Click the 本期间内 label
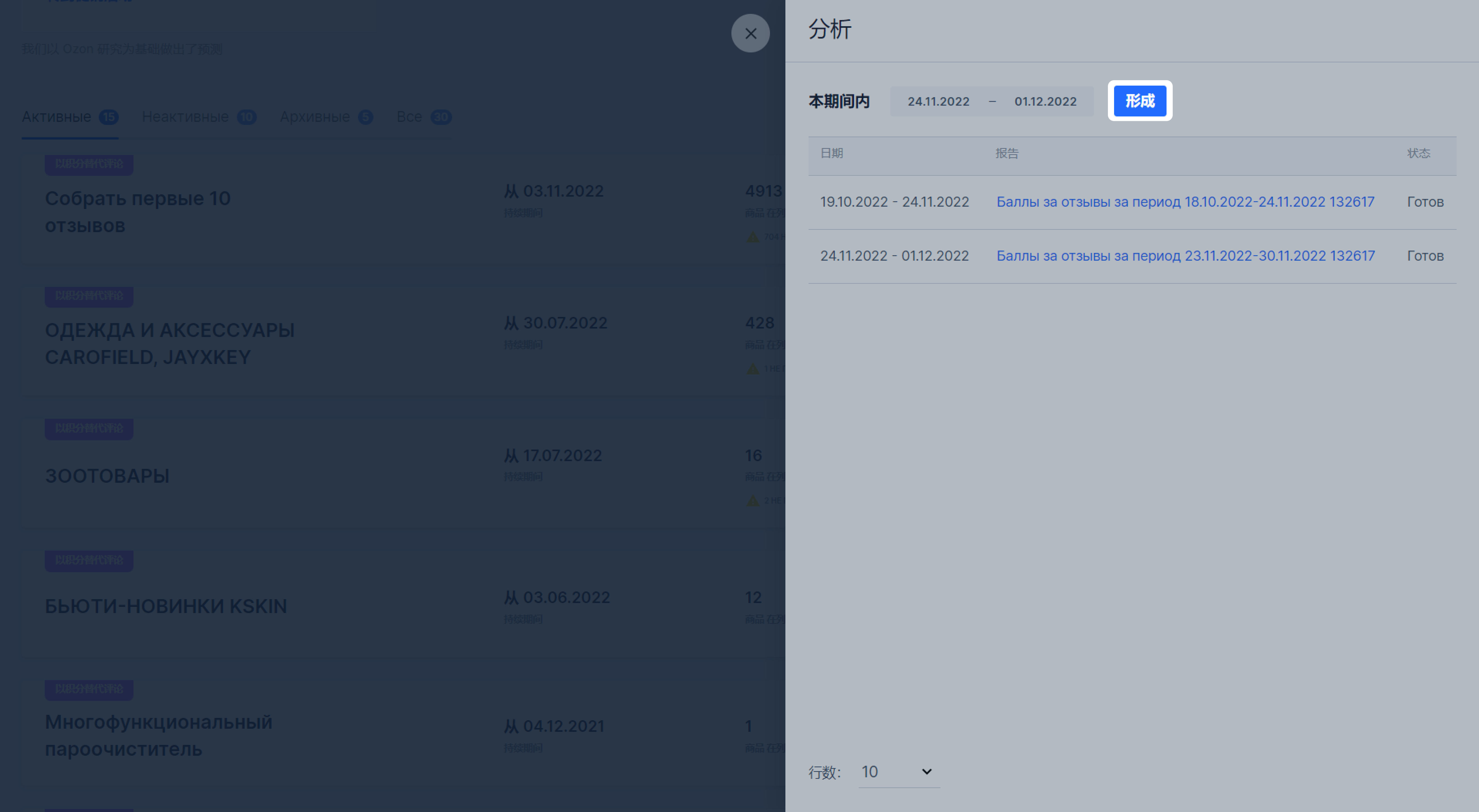The image size is (1479, 812). tap(839, 102)
